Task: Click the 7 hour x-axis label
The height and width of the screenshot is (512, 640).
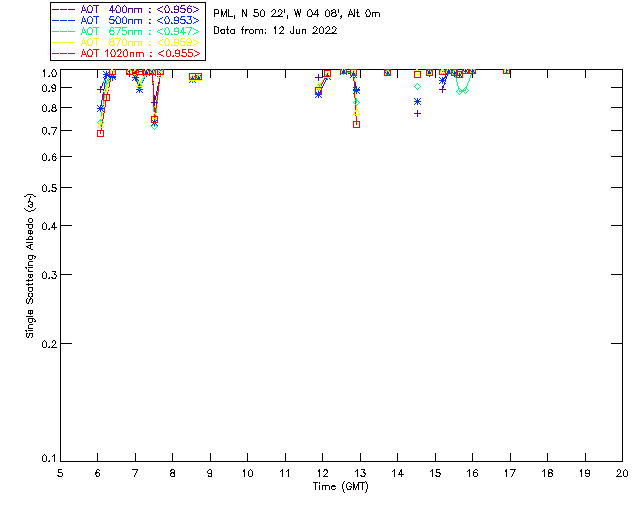Action: [135, 473]
